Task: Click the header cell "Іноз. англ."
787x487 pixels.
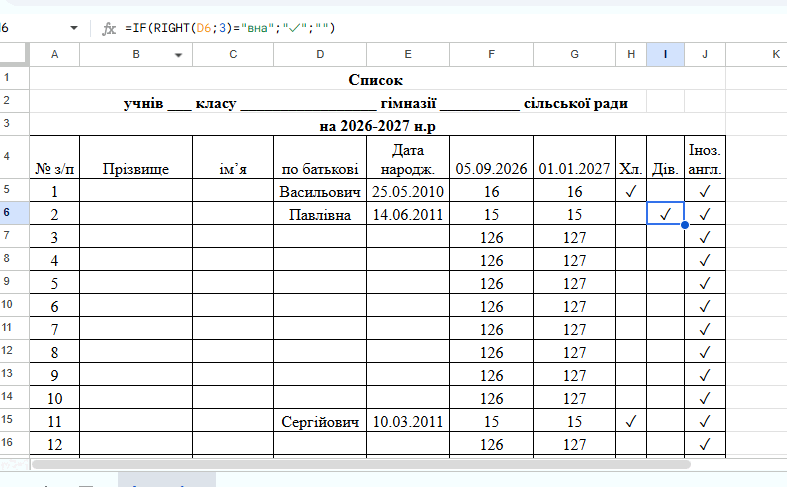Action: [705, 157]
